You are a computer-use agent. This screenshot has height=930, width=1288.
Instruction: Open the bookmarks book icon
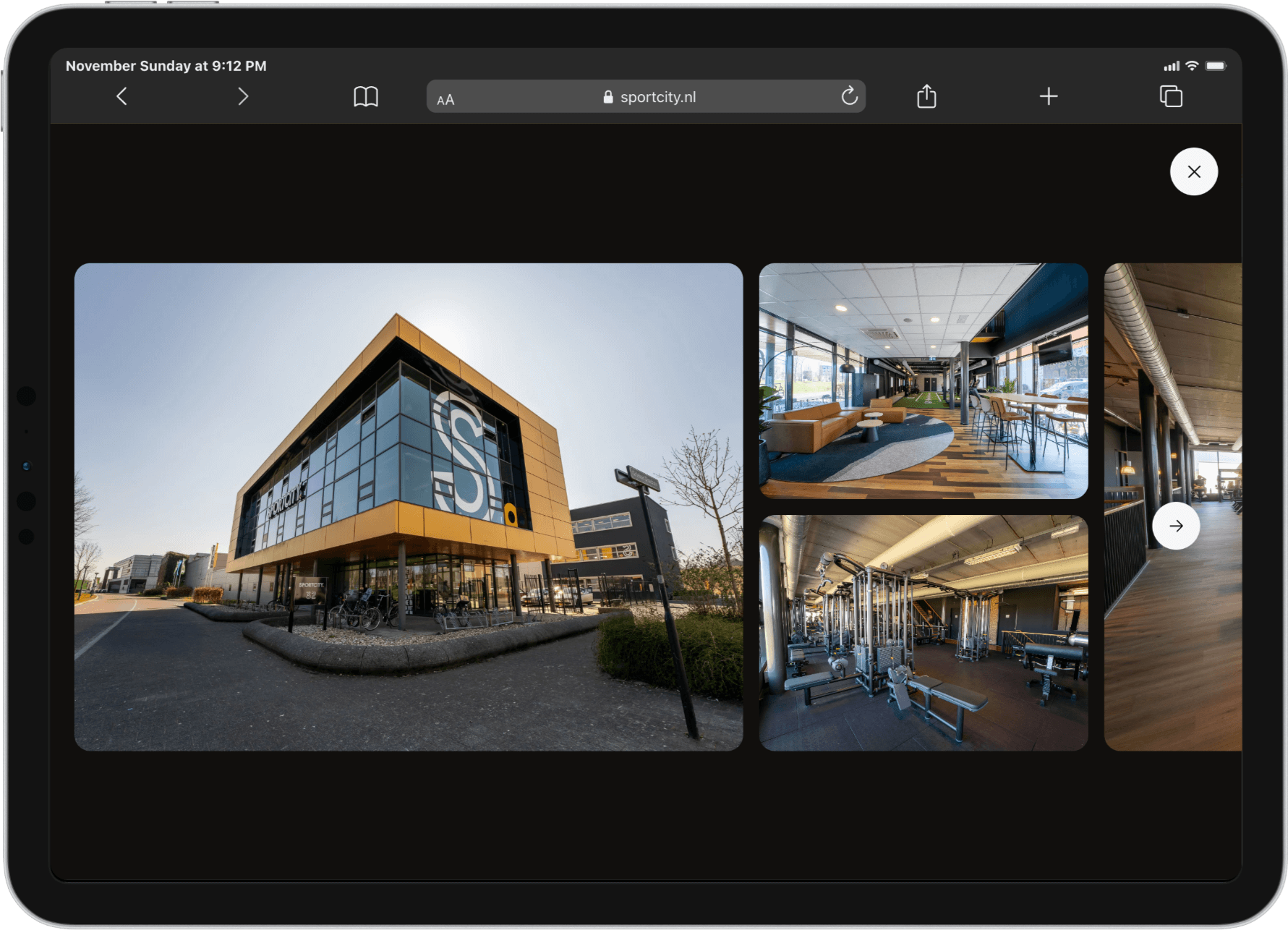(x=366, y=96)
